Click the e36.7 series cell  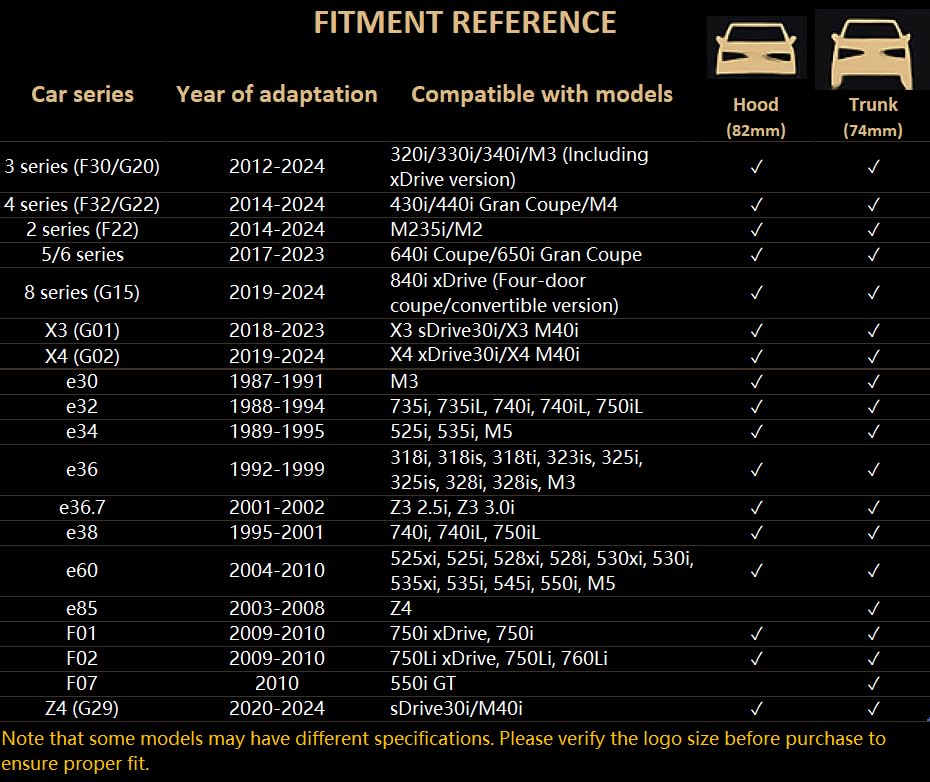(82, 507)
